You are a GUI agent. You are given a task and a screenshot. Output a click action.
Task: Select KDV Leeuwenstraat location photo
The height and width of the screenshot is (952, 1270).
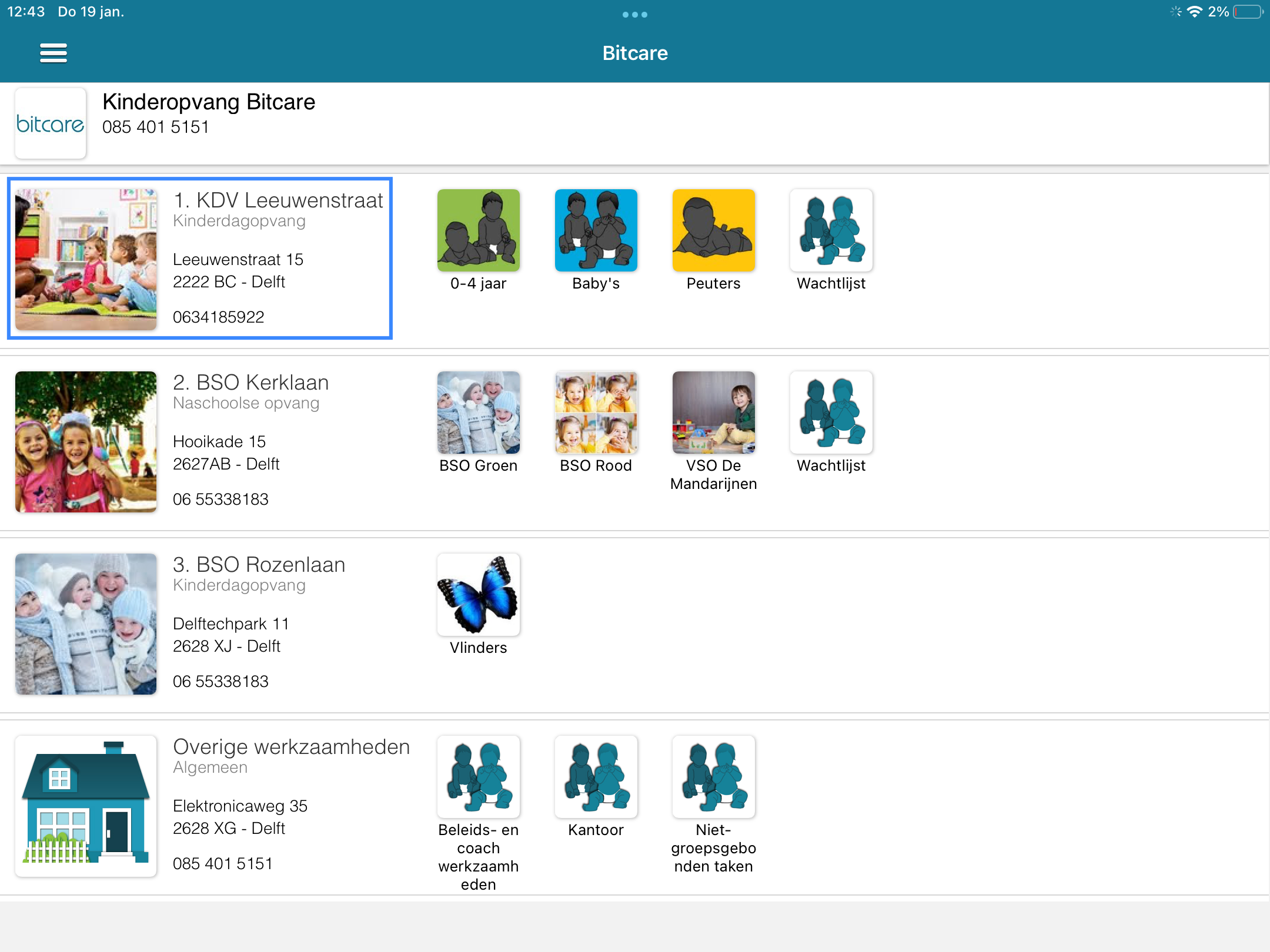[86, 259]
